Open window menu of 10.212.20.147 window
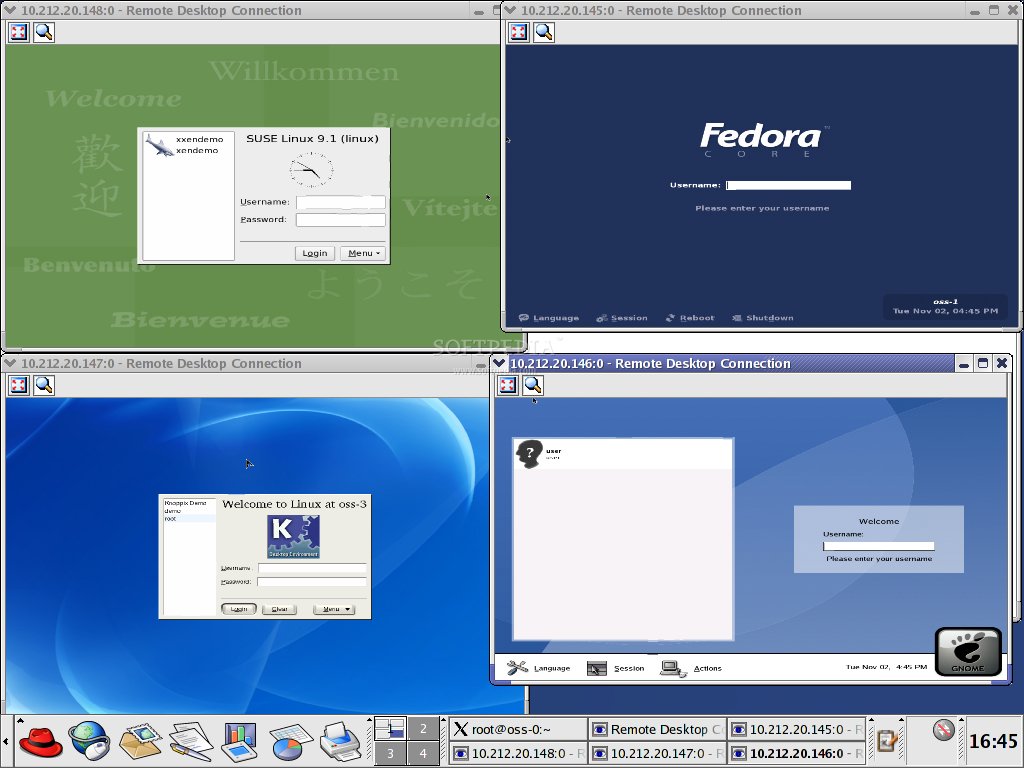 point(10,363)
